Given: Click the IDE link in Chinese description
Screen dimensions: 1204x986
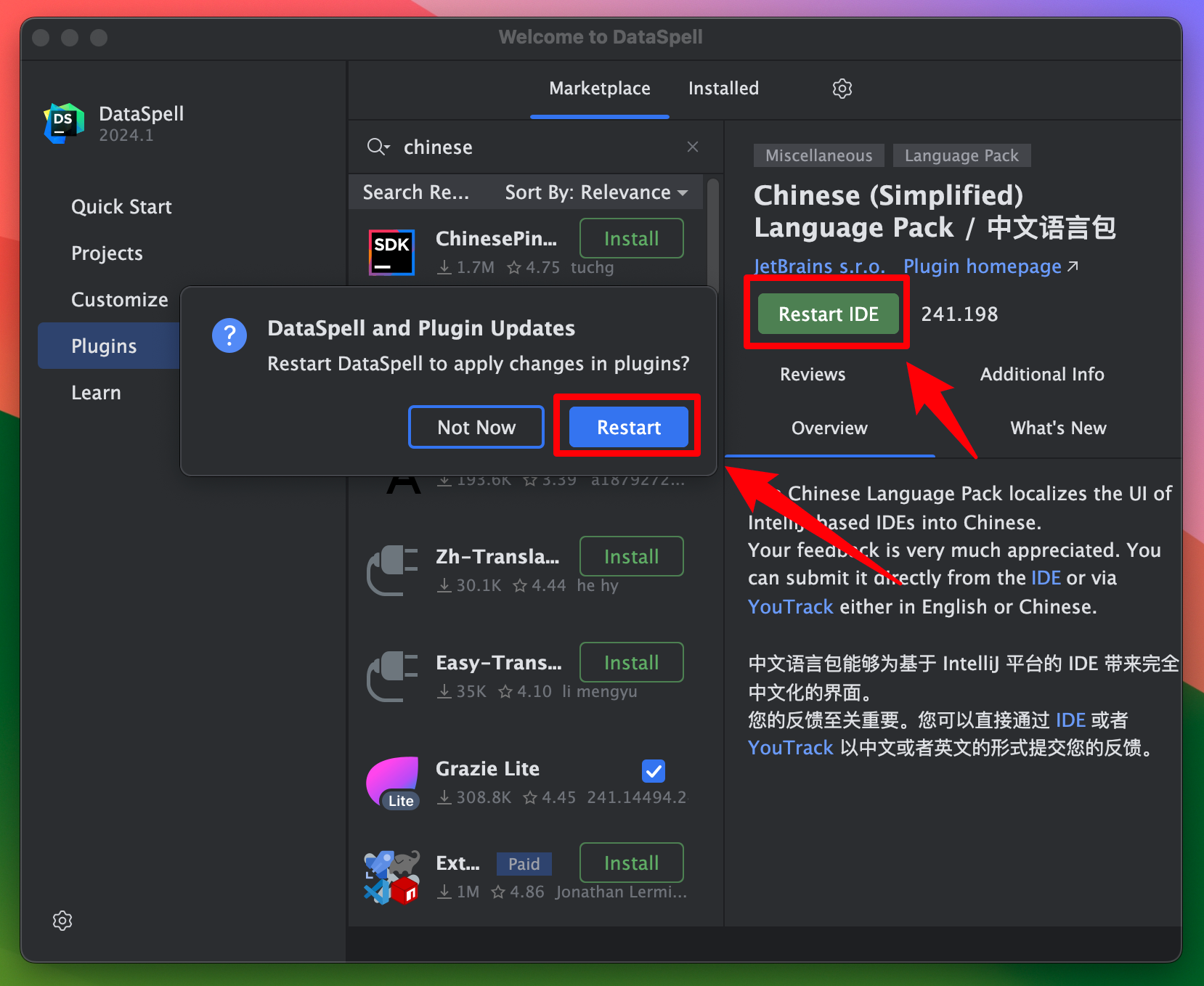Looking at the screenshot, I should [1070, 720].
